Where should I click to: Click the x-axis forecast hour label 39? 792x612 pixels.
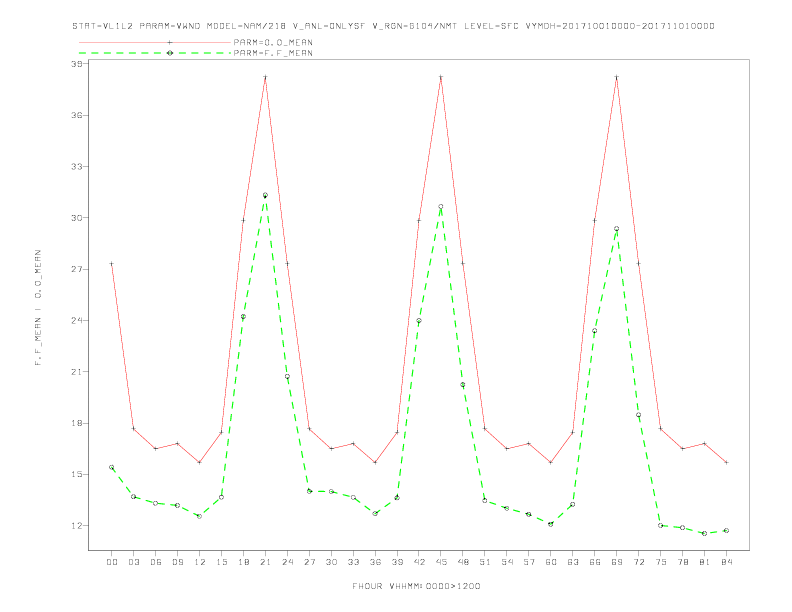click(x=397, y=562)
